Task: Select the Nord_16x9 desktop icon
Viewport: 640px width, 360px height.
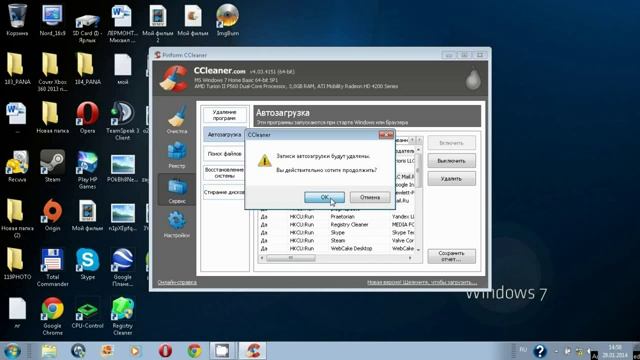Action: 52,20
